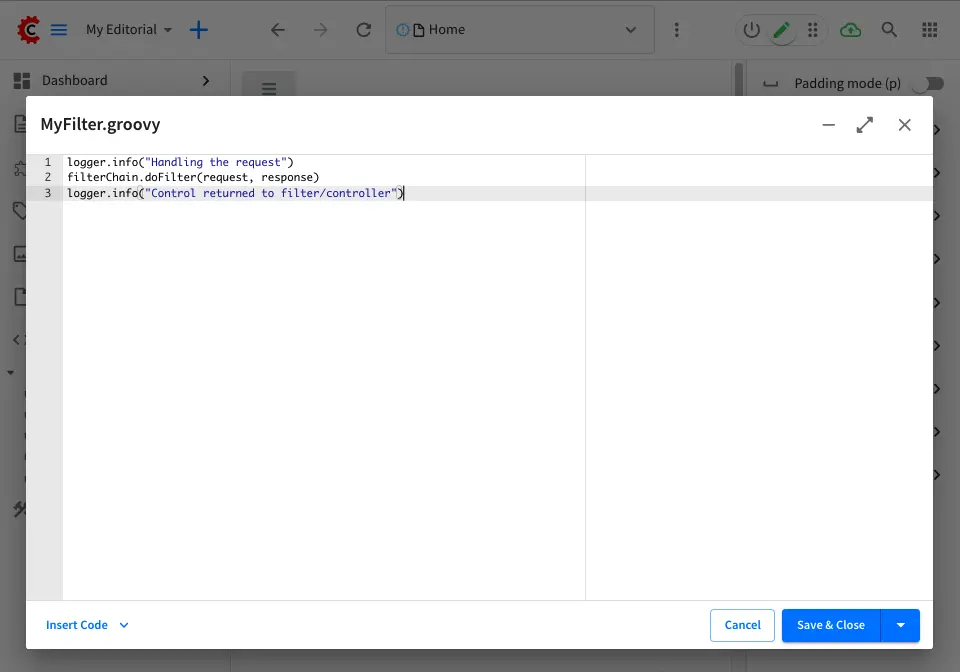Image resolution: width=960 pixels, height=672 pixels.
Task: Toggle the Padding mode switch
Action: [x=929, y=83]
